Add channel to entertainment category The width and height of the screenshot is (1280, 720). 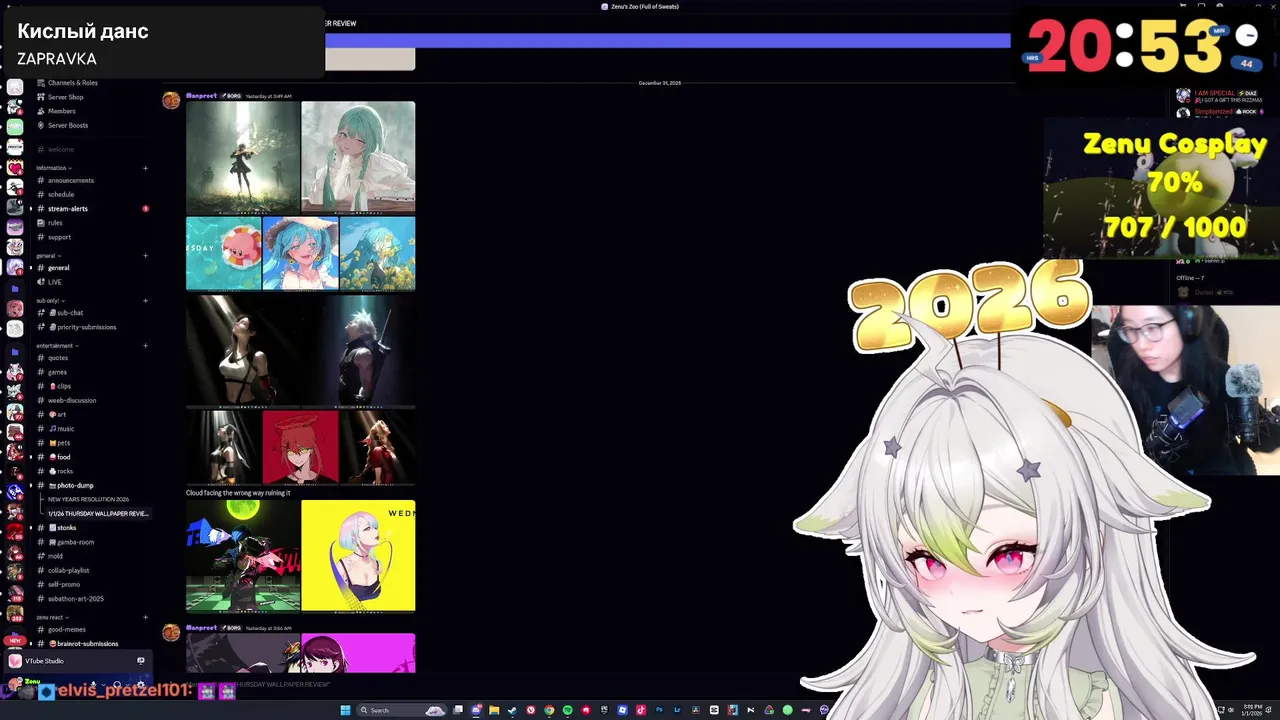[x=145, y=346]
